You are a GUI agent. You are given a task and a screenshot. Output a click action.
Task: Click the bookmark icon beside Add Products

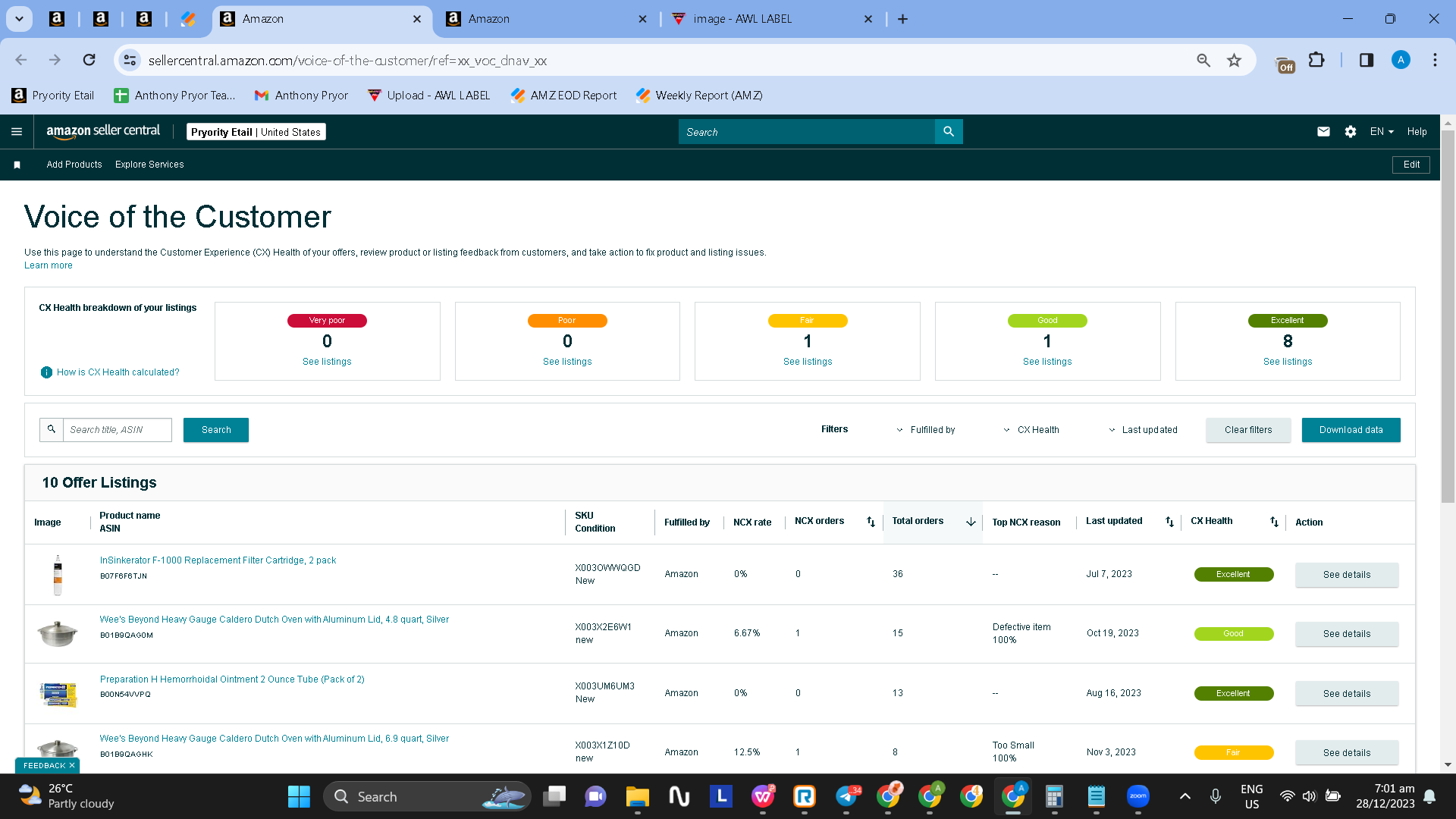17,165
